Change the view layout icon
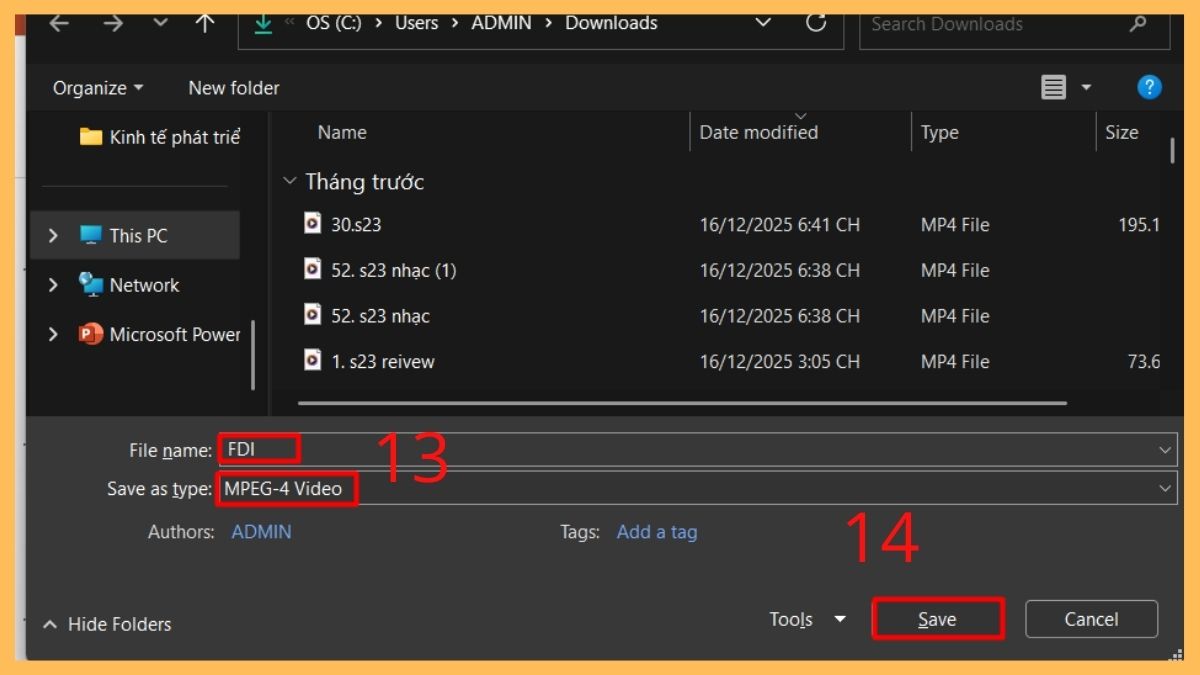This screenshot has width=1200, height=675. click(1053, 88)
